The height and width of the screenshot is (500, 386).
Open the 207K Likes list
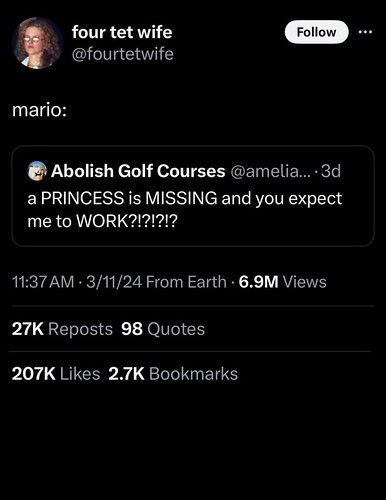pyautogui.click(x=56, y=374)
